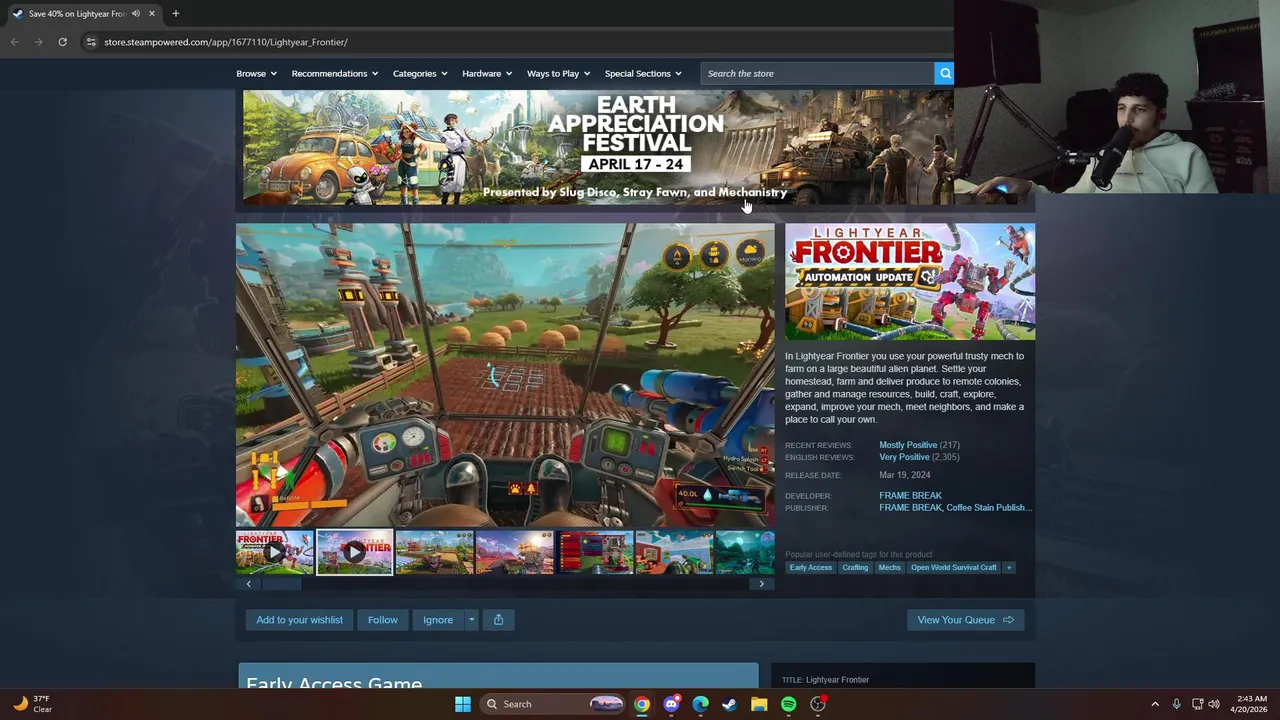Focus the Search the store field
The image size is (1280, 720).
817,73
